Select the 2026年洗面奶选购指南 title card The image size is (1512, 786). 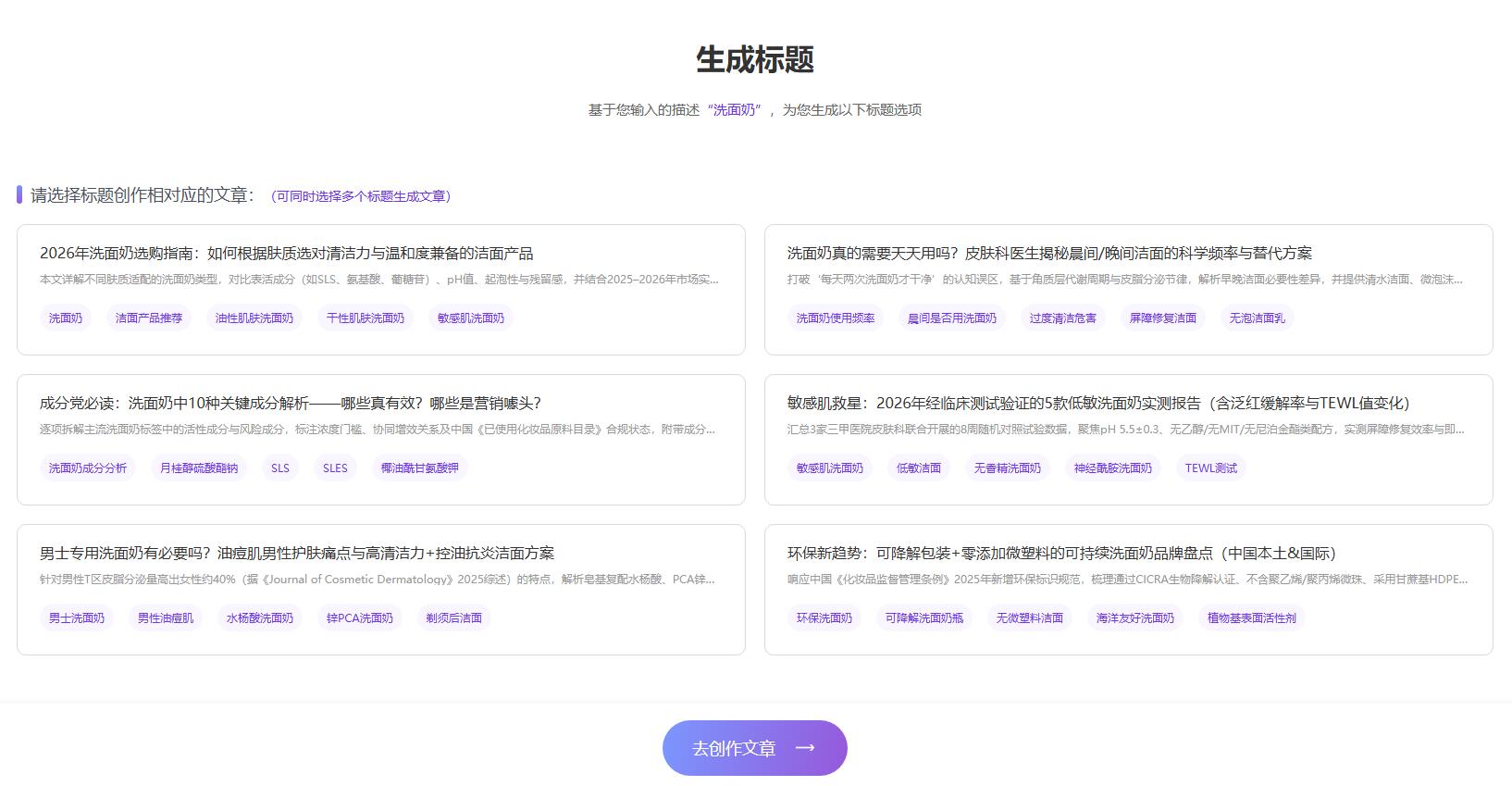pyautogui.click(x=381, y=290)
